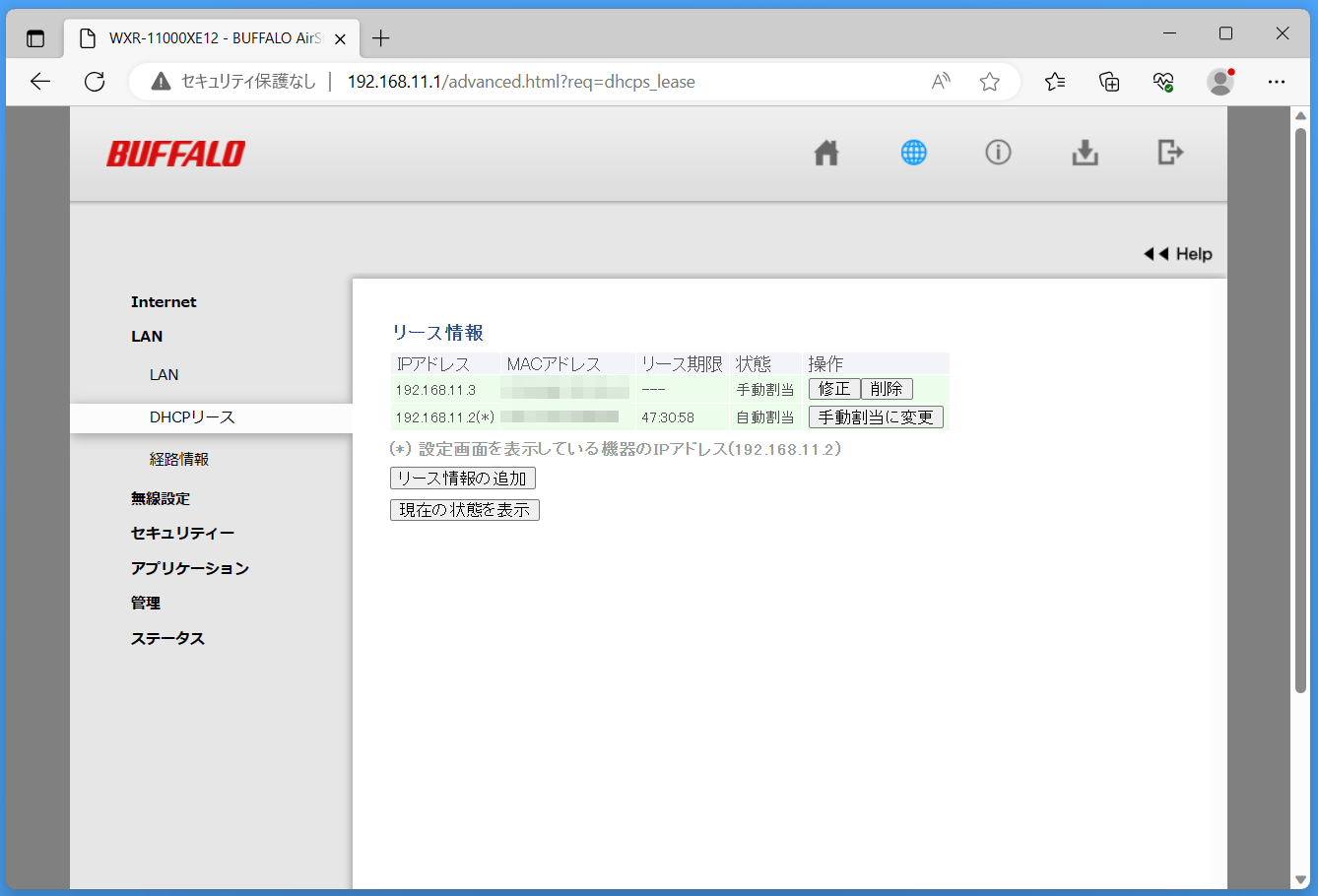Viewport: 1318px width, 896px height.
Task: Open the favorites list icon
Action: click(1055, 82)
